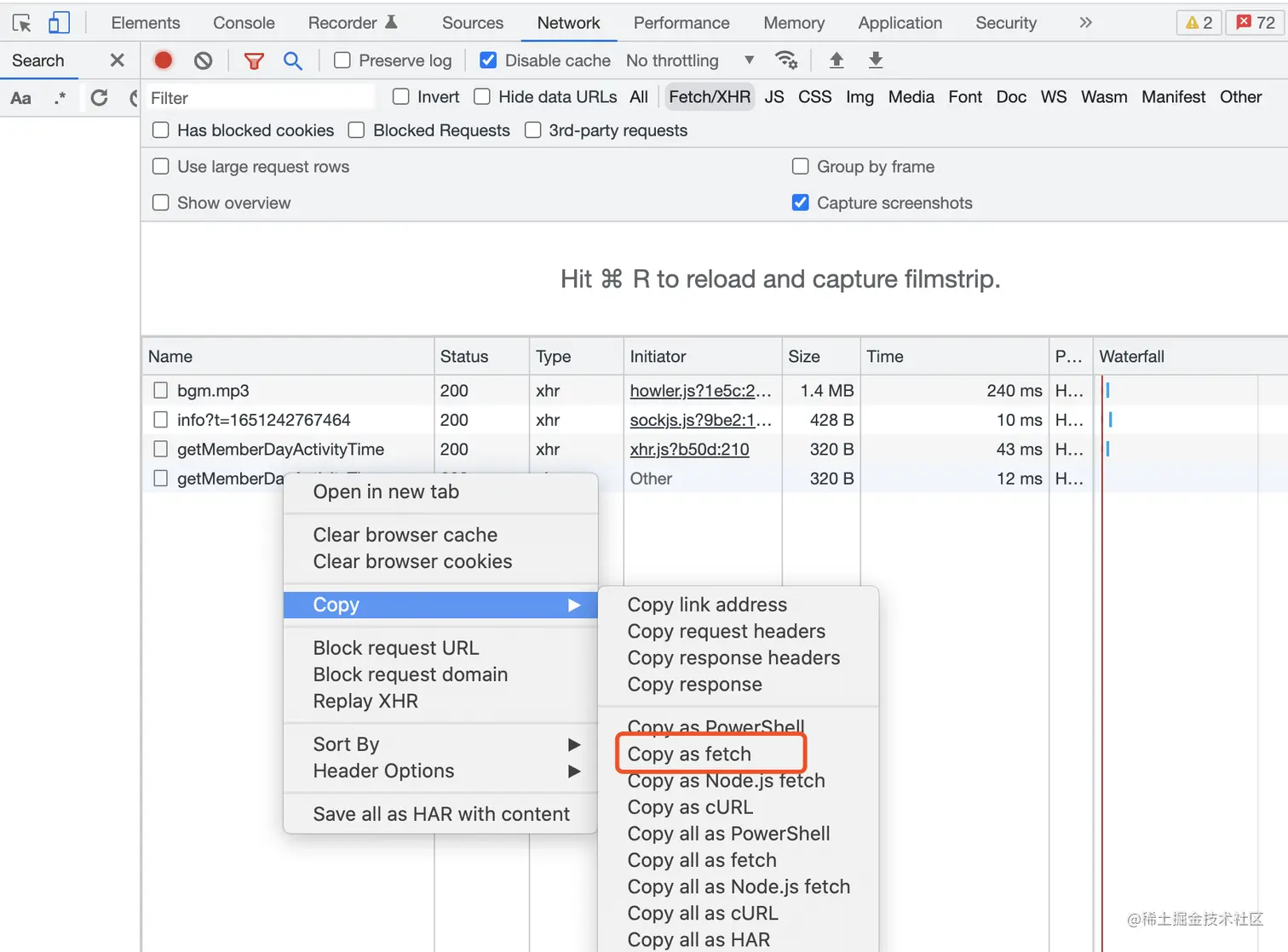Enable Show overview checkbox
1288x952 pixels.
160,203
